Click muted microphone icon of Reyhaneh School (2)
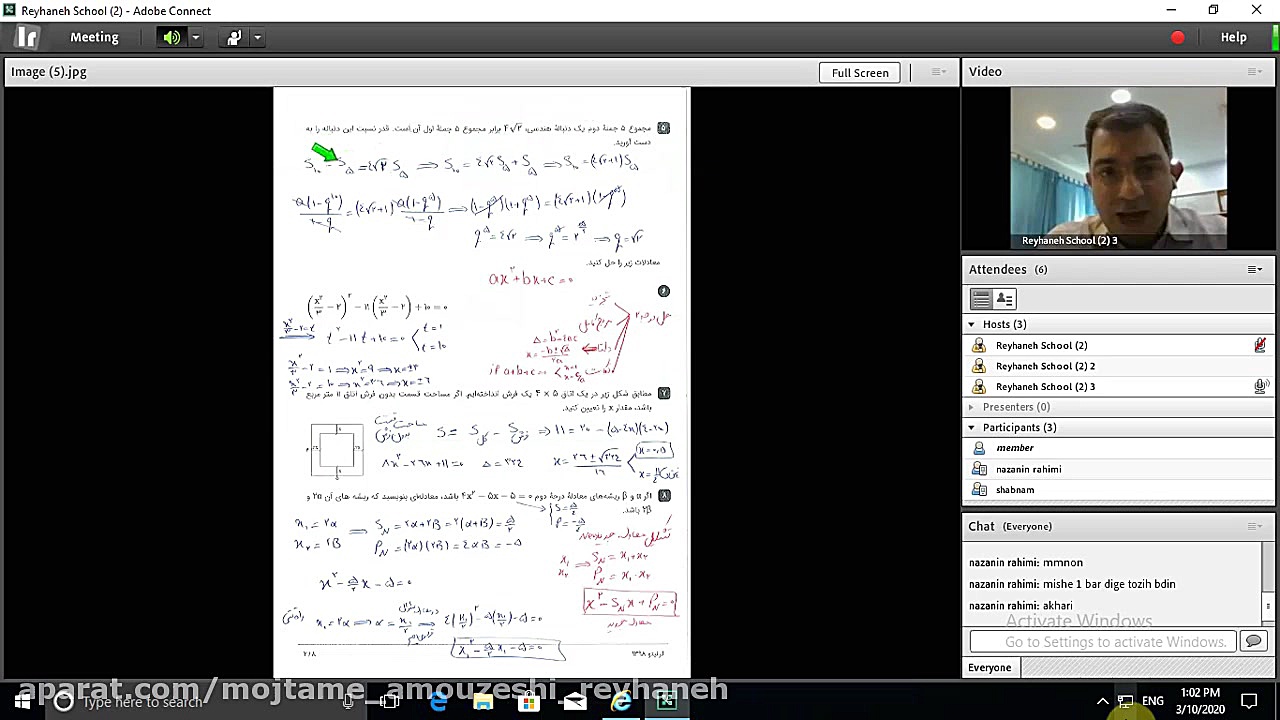 (1260, 345)
